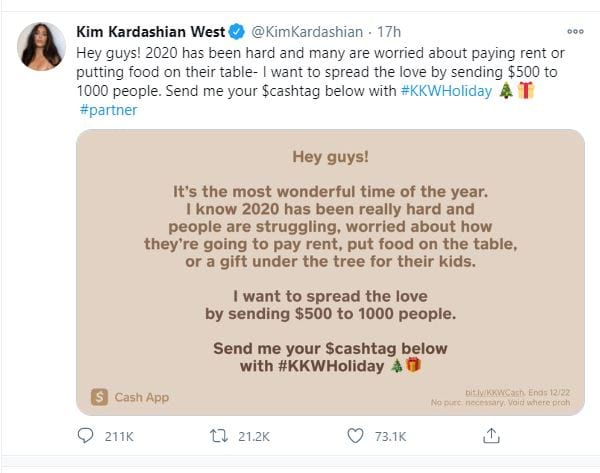600x473 pixels.
Task: Retweet this tweet using the arrows icon
Action: (219, 436)
